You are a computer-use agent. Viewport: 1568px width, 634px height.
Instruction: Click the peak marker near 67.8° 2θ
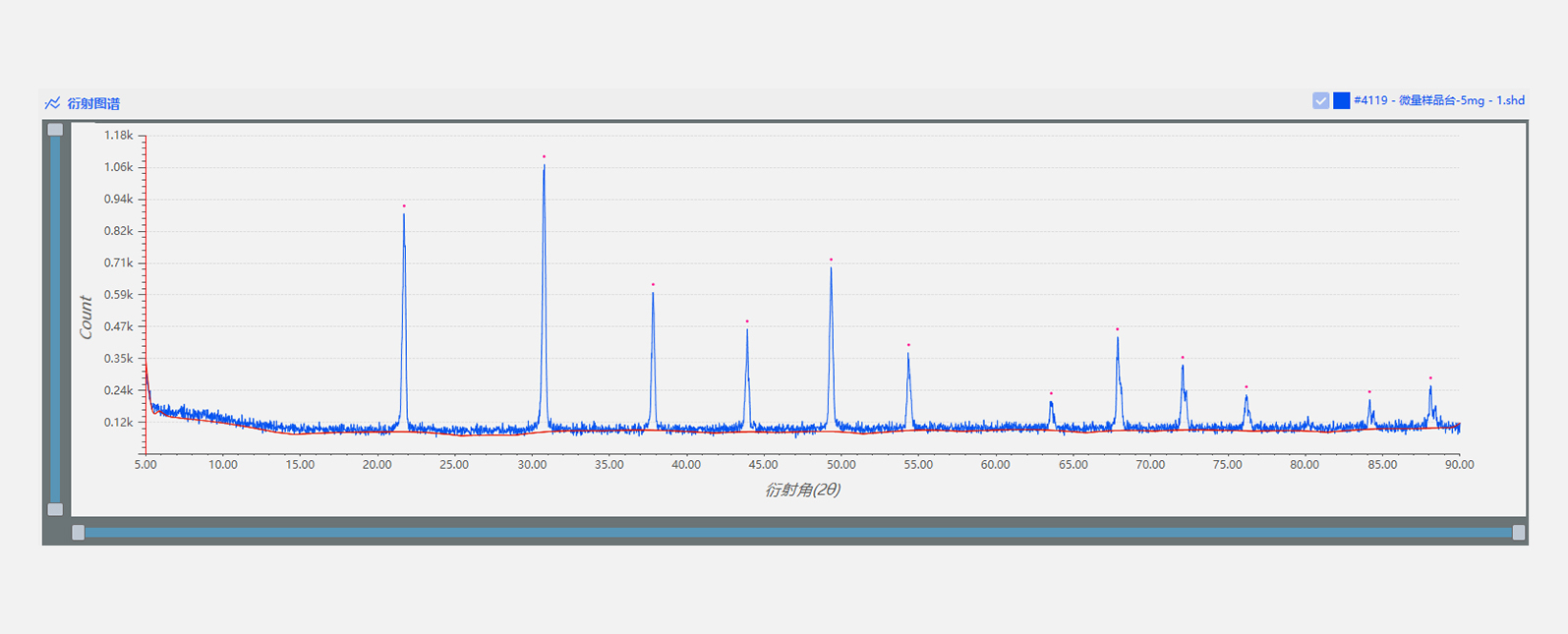pyautogui.click(x=1117, y=329)
